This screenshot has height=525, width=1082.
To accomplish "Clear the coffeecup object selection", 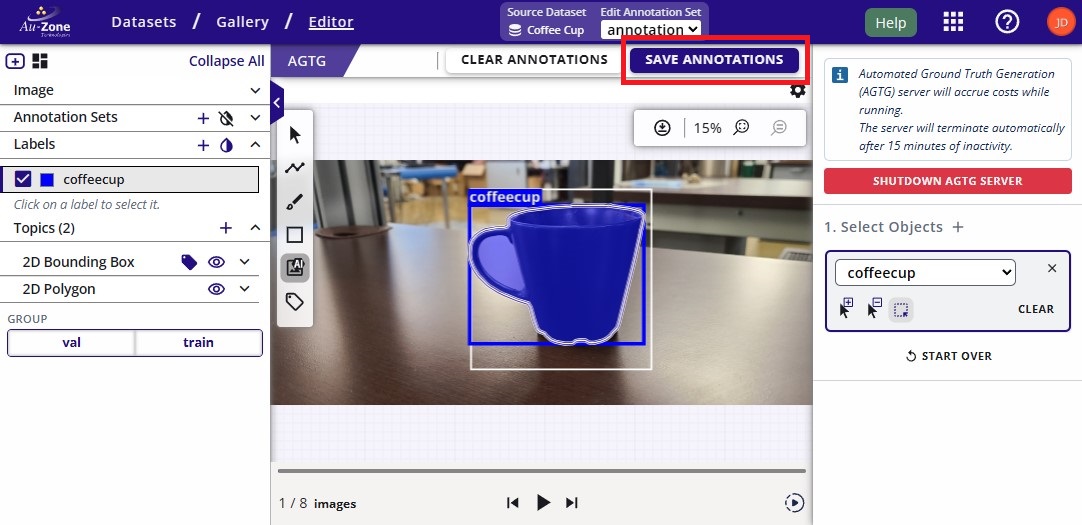I will [x=1036, y=309].
